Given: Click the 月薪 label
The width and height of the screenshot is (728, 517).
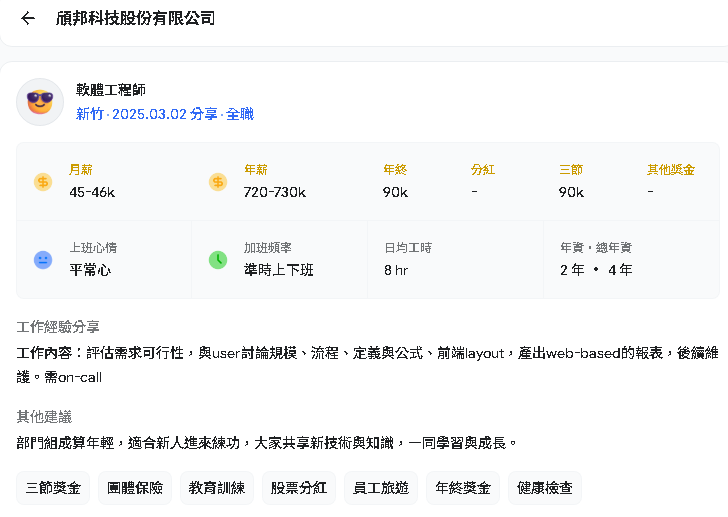Looking at the screenshot, I should tap(81, 170).
